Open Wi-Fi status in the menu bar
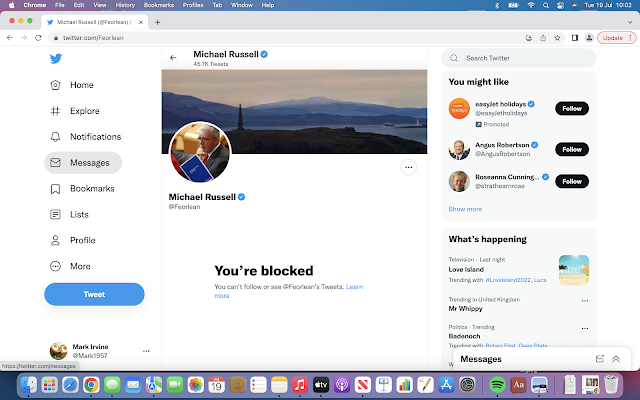The width and height of the screenshot is (640, 400). point(531,5)
